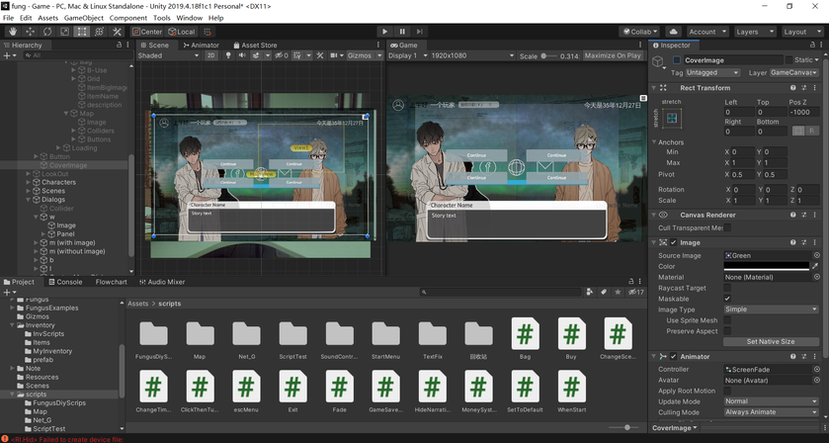Select the Scale tool
This screenshot has width=829, height=443.
coord(65,32)
